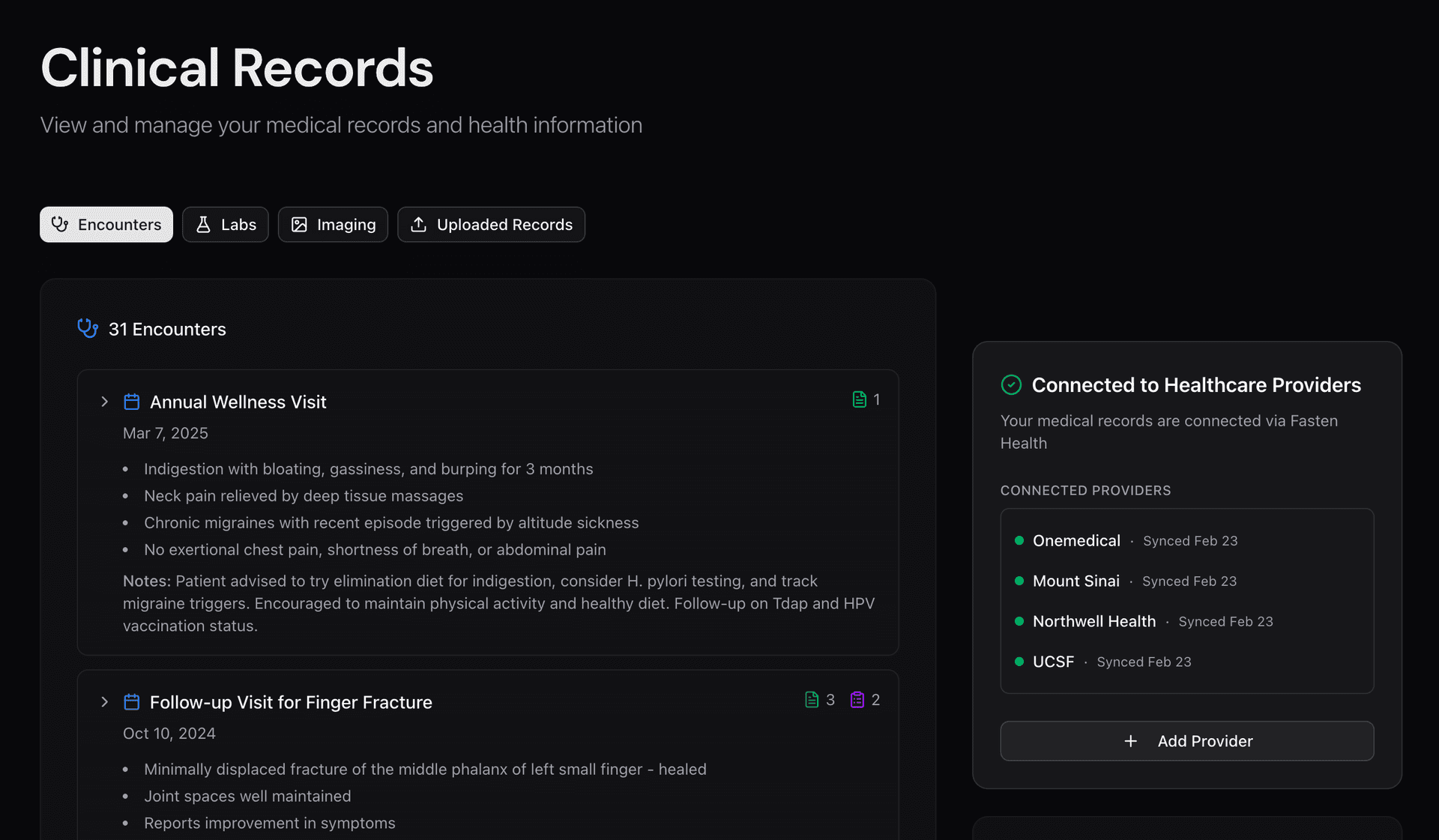Click the stethoscope icon on the Encounters tab
Image resolution: width=1439 pixels, height=840 pixels.
coord(59,224)
